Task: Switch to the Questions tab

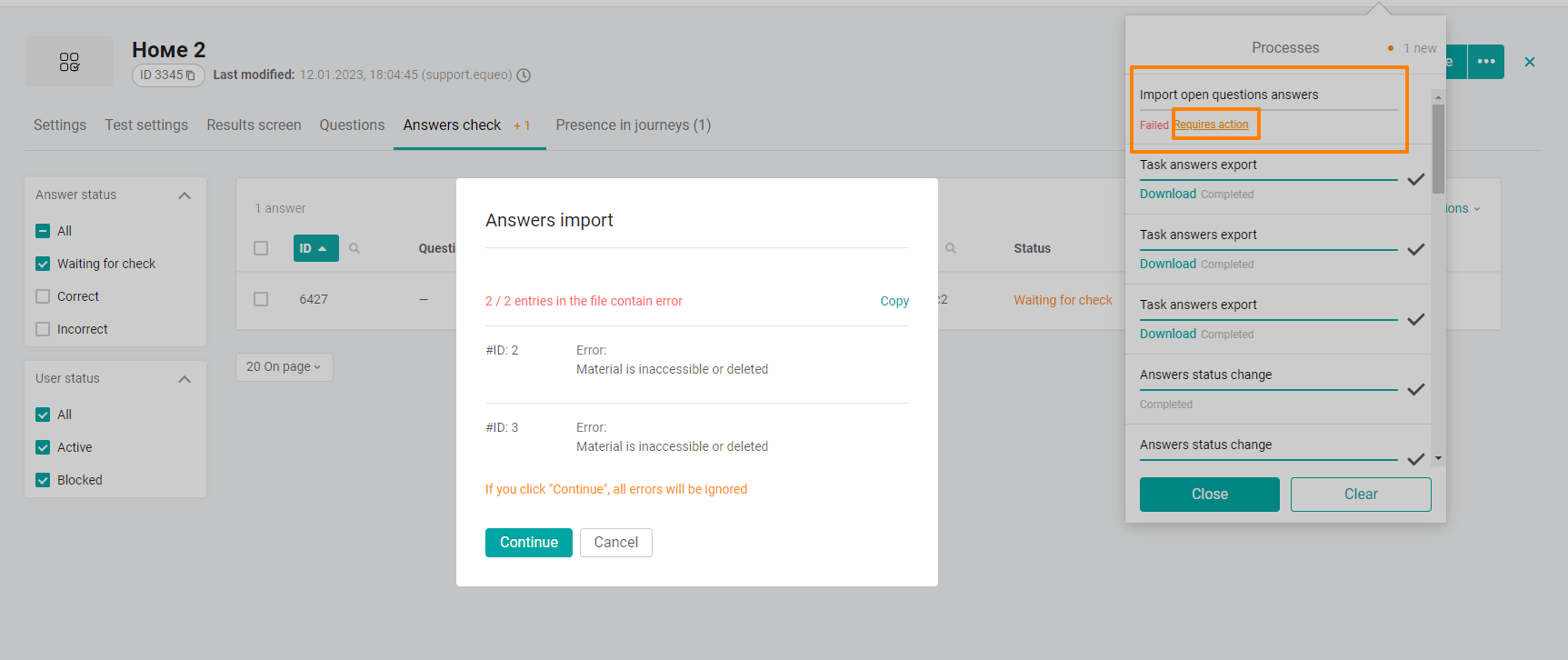Action: pos(352,125)
